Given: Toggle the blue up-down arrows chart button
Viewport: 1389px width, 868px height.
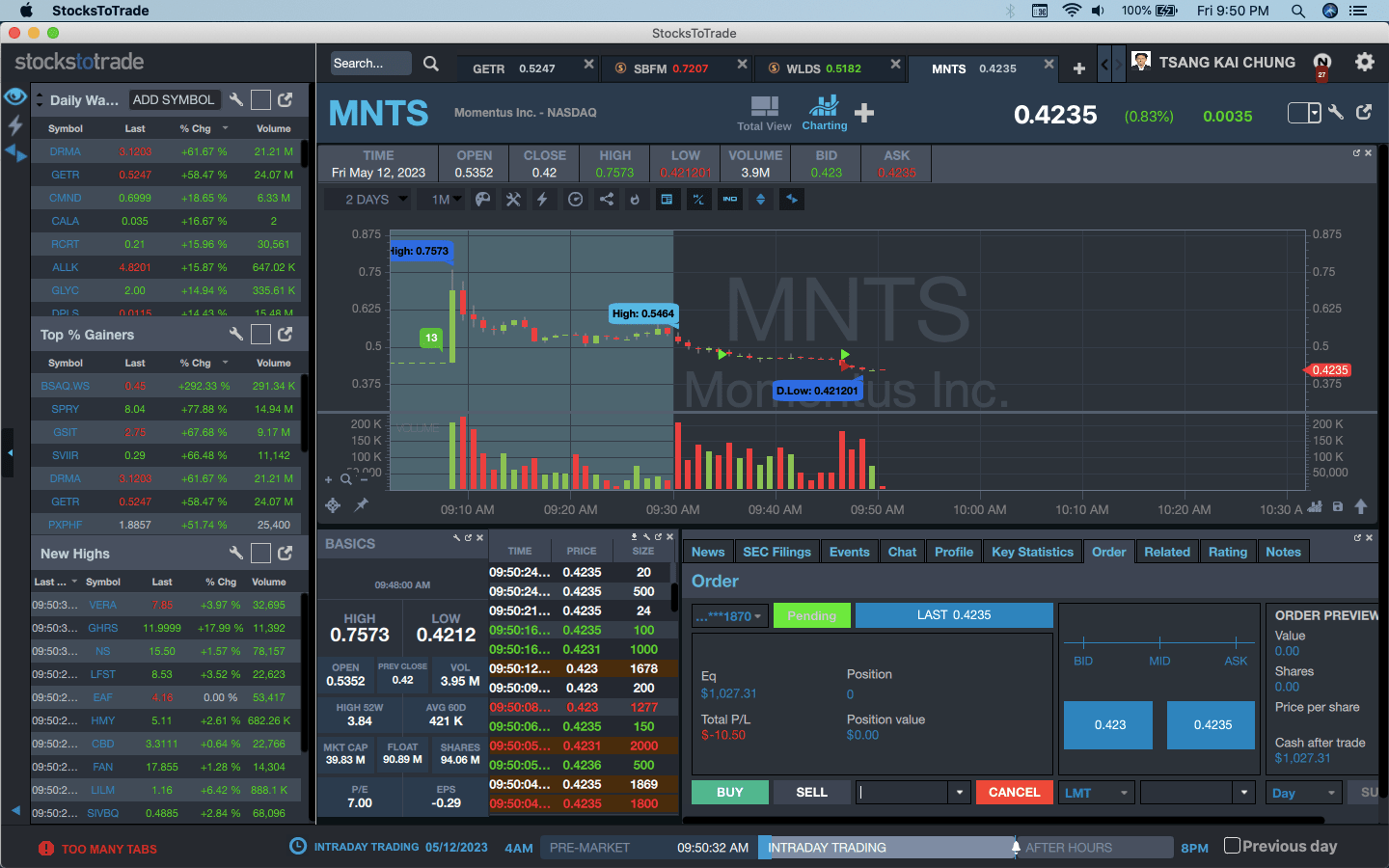Looking at the screenshot, I should [761, 200].
